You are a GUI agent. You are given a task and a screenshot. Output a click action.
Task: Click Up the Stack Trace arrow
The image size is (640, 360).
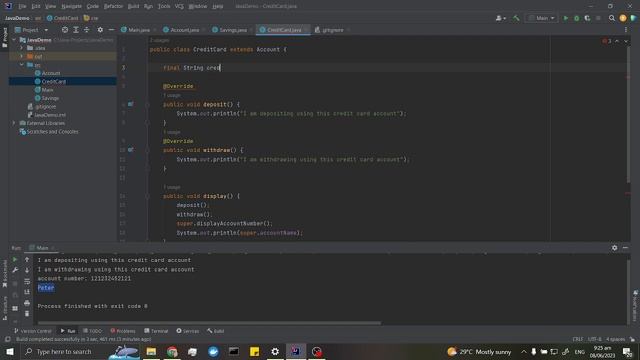27,260
